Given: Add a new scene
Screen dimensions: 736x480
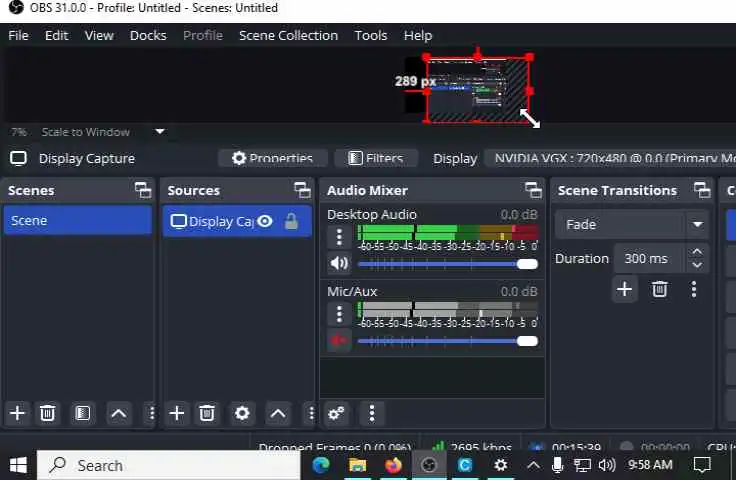Looking at the screenshot, I should coord(17,413).
